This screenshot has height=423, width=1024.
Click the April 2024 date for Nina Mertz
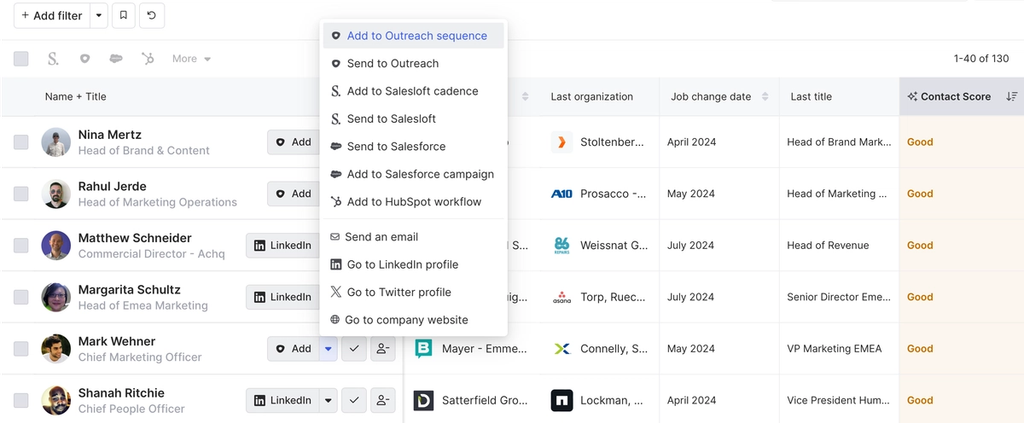click(x=692, y=142)
